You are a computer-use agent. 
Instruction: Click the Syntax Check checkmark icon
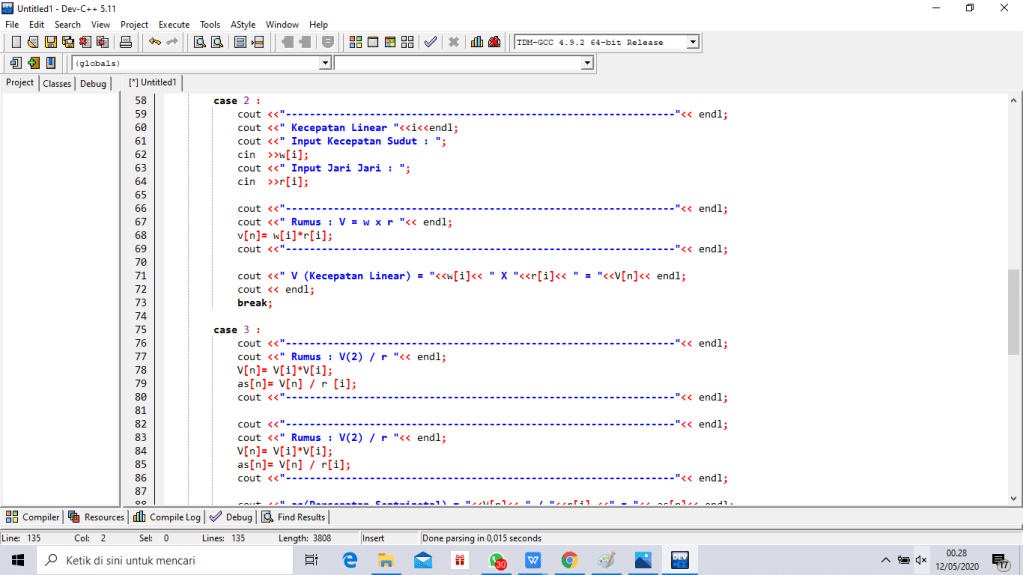point(430,42)
